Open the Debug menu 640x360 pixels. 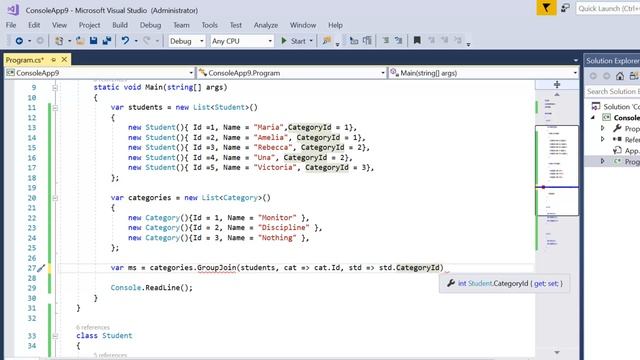pyautogui.click(x=150, y=25)
